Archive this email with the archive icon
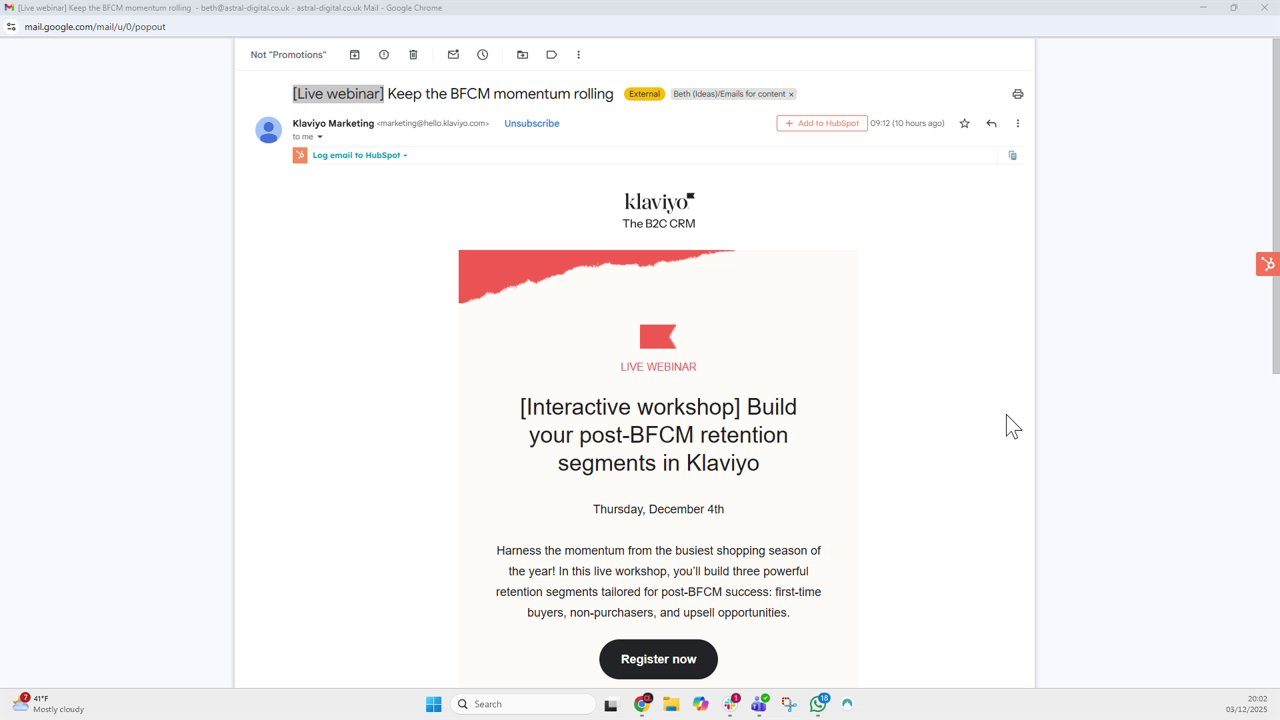1280x720 pixels. click(x=354, y=55)
